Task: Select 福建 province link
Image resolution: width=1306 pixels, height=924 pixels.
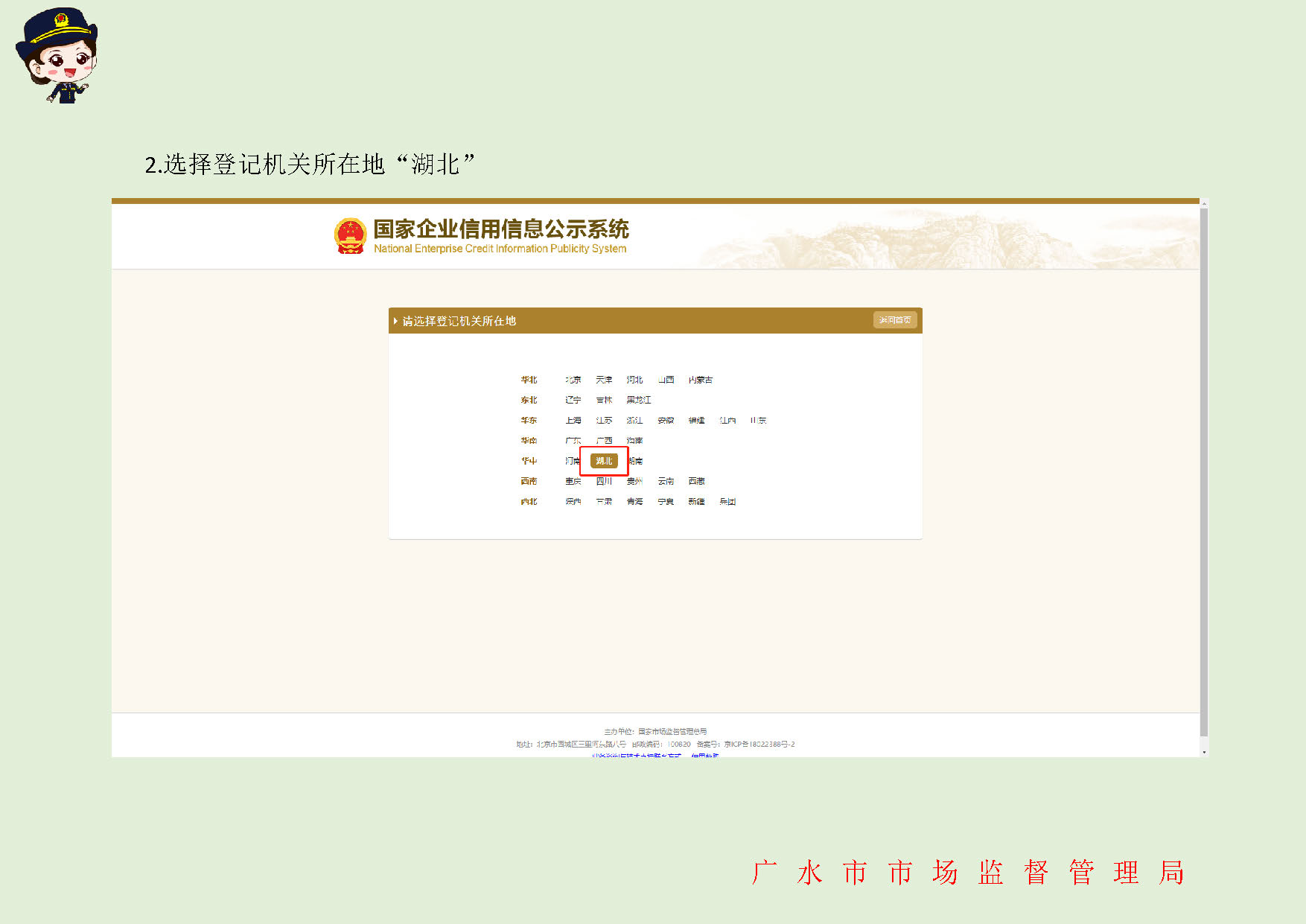Action: pos(696,421)
